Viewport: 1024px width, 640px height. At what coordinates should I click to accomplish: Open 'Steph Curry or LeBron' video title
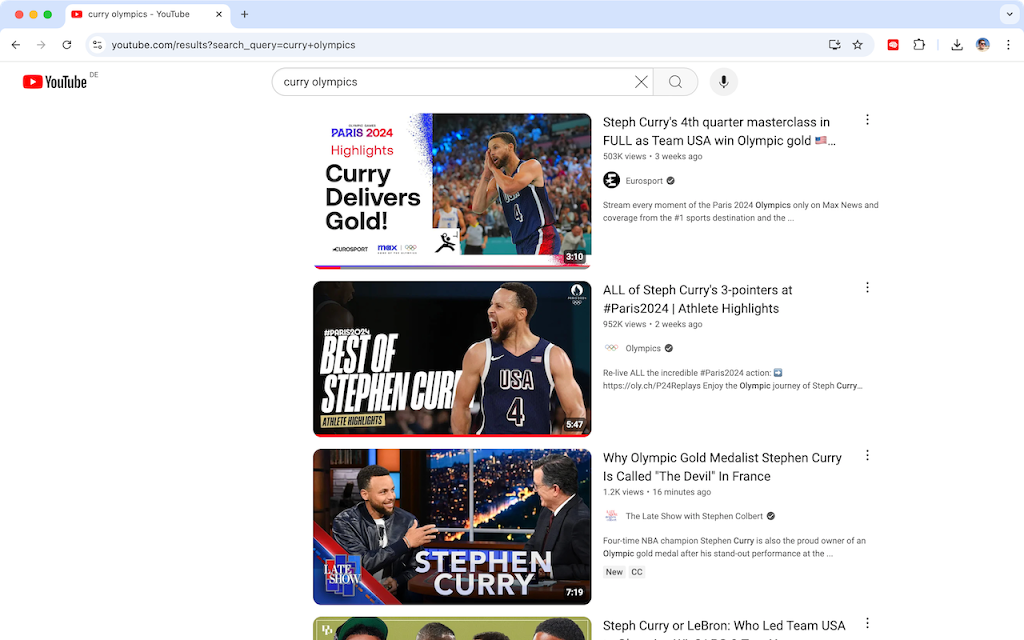(x=724, y=626)
